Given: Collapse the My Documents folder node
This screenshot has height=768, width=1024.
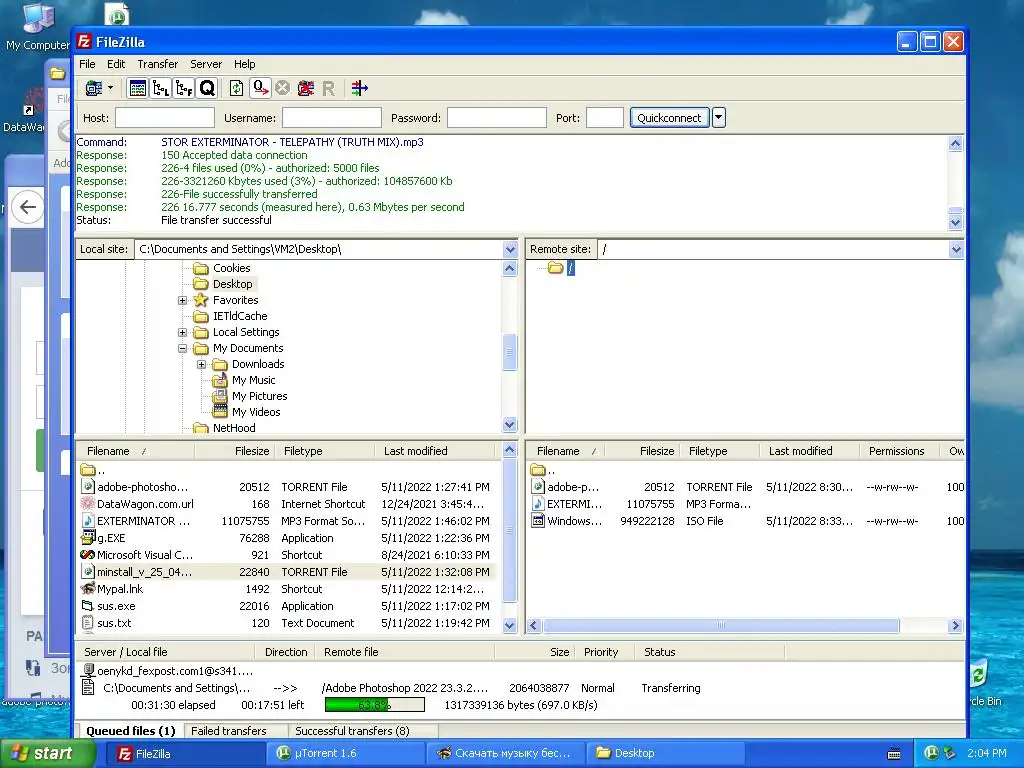Looking at the screenshot, I should pyautogui.click(x=183, y=349).
